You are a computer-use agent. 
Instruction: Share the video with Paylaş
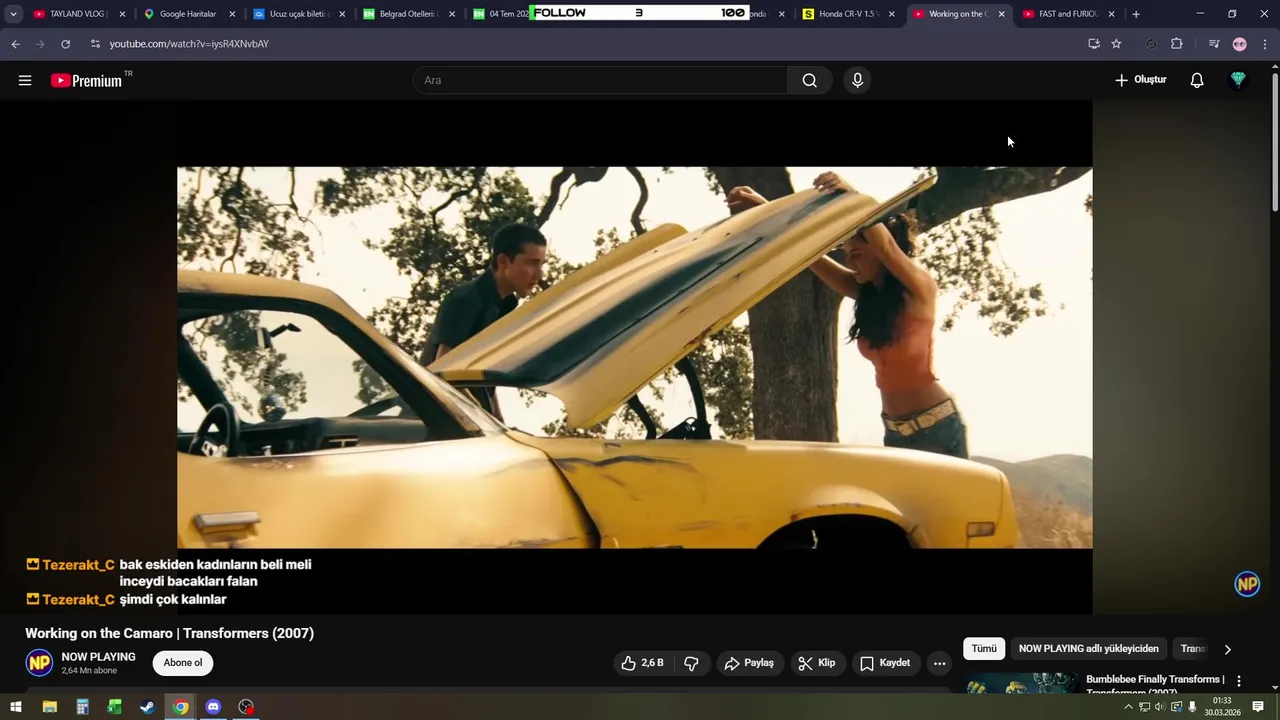coord(750,663)
